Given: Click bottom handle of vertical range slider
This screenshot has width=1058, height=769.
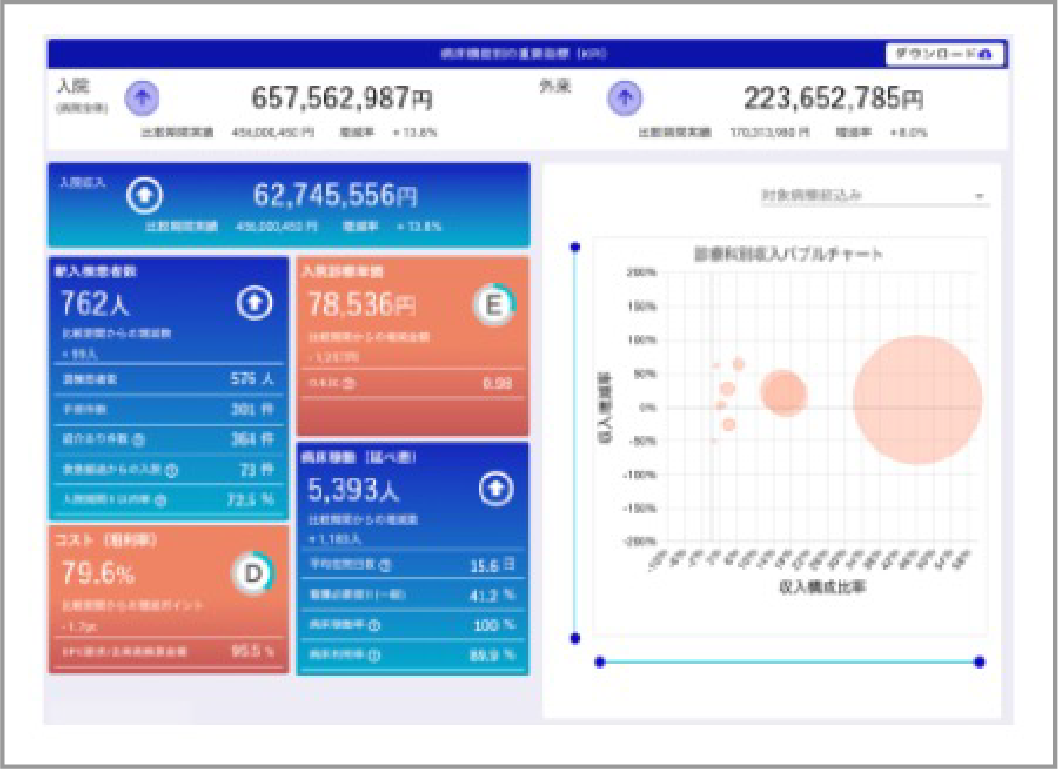Looking at the screenshot, I should coord(575,638).
